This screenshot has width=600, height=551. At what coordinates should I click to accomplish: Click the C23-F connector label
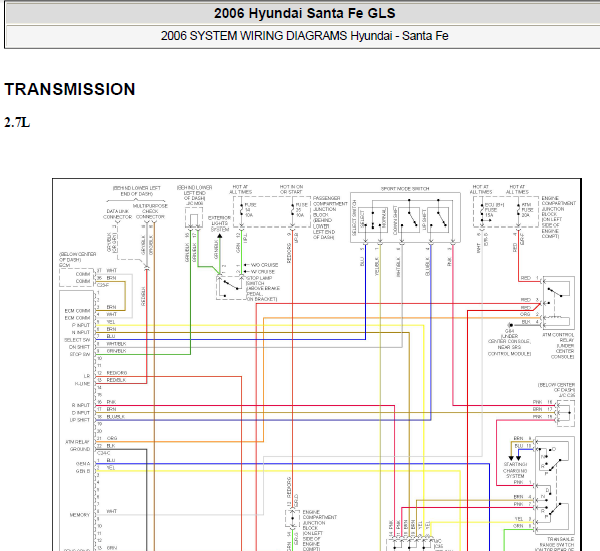103,285
